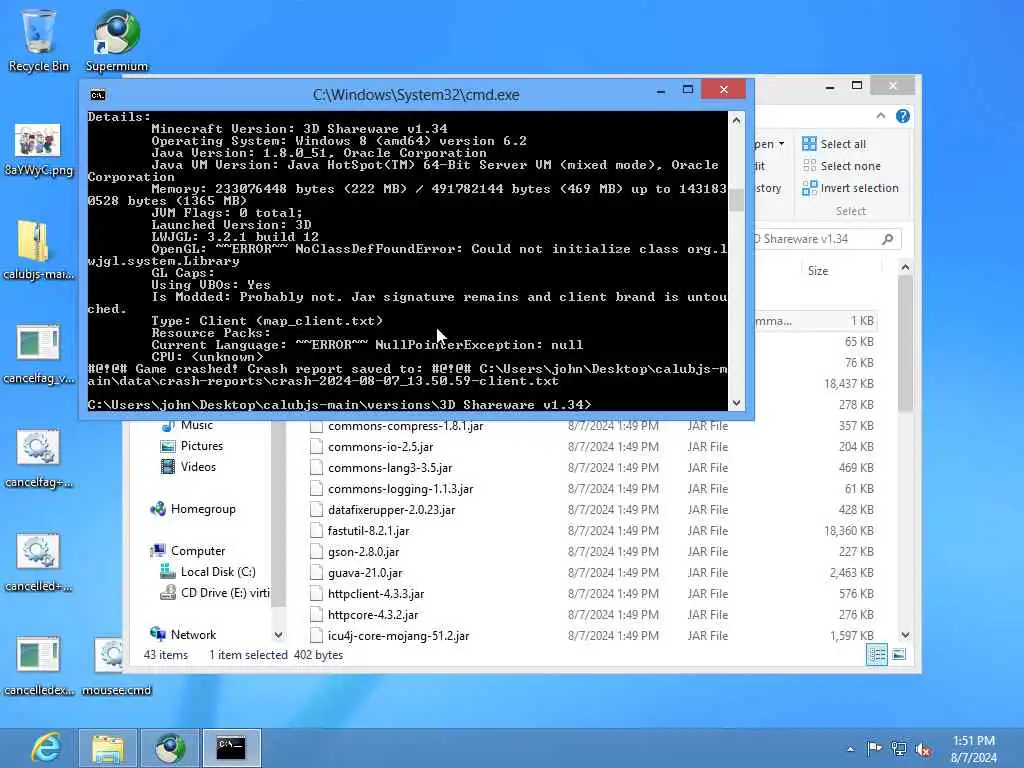Select the 8aYWyC.png desktop file
The height and width of the screenshot is (768, 1024).
click(39, 150)
